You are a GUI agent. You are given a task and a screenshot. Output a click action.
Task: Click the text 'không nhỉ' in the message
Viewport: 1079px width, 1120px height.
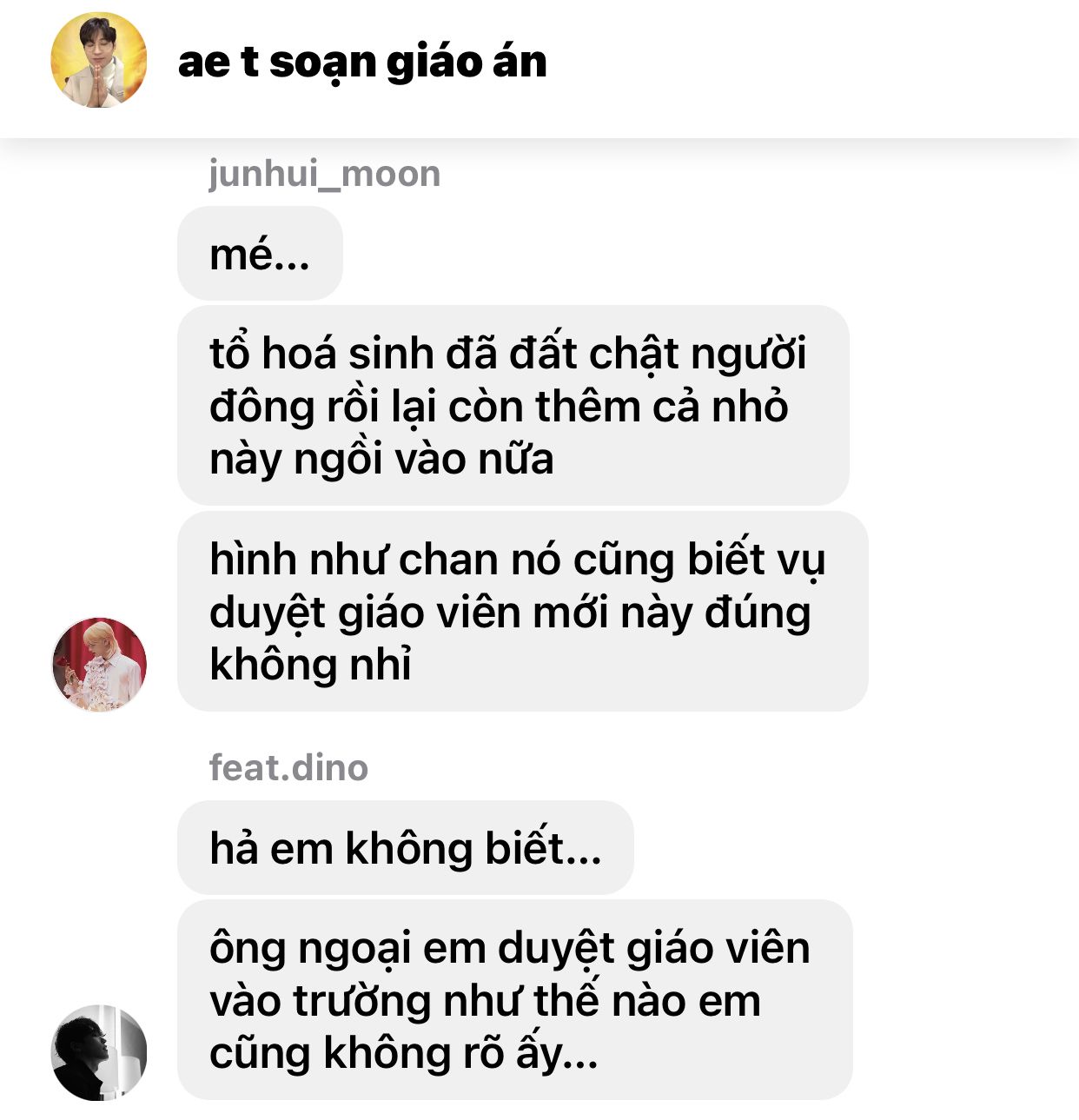tap(310, 665)
